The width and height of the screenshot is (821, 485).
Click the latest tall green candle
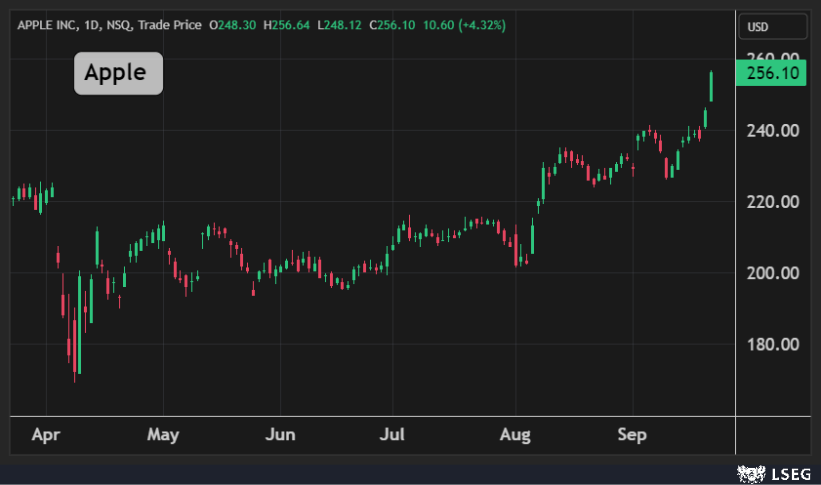tap(711, 87)
